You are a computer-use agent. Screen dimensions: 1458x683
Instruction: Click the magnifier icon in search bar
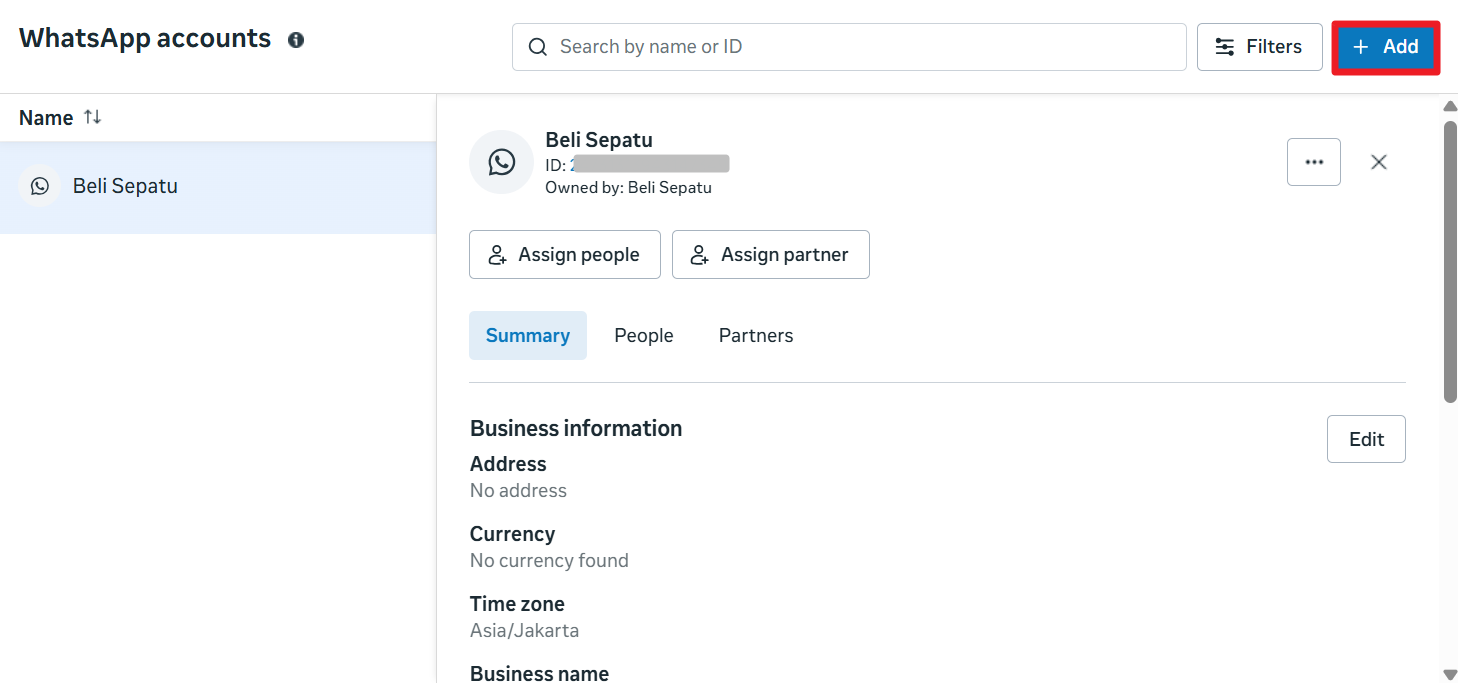[538, 47]
